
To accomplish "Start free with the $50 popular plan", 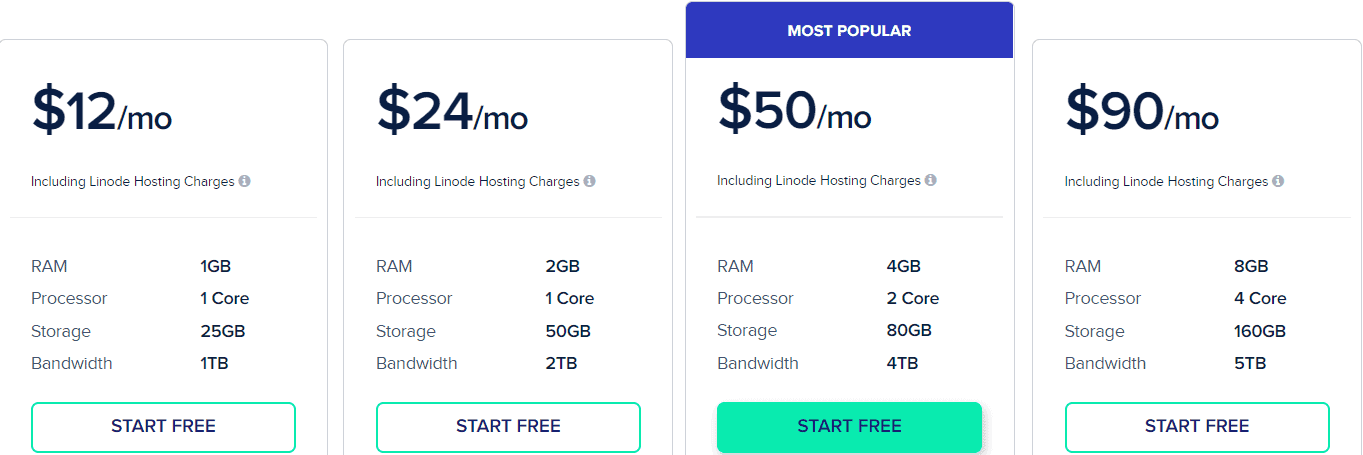I will click(849, 427).
